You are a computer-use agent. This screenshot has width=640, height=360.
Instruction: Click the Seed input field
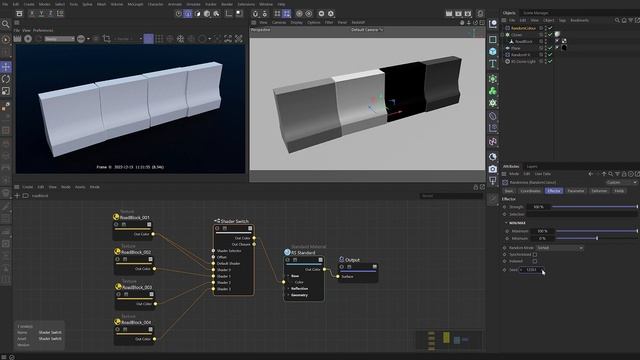(x=531, y=270)
